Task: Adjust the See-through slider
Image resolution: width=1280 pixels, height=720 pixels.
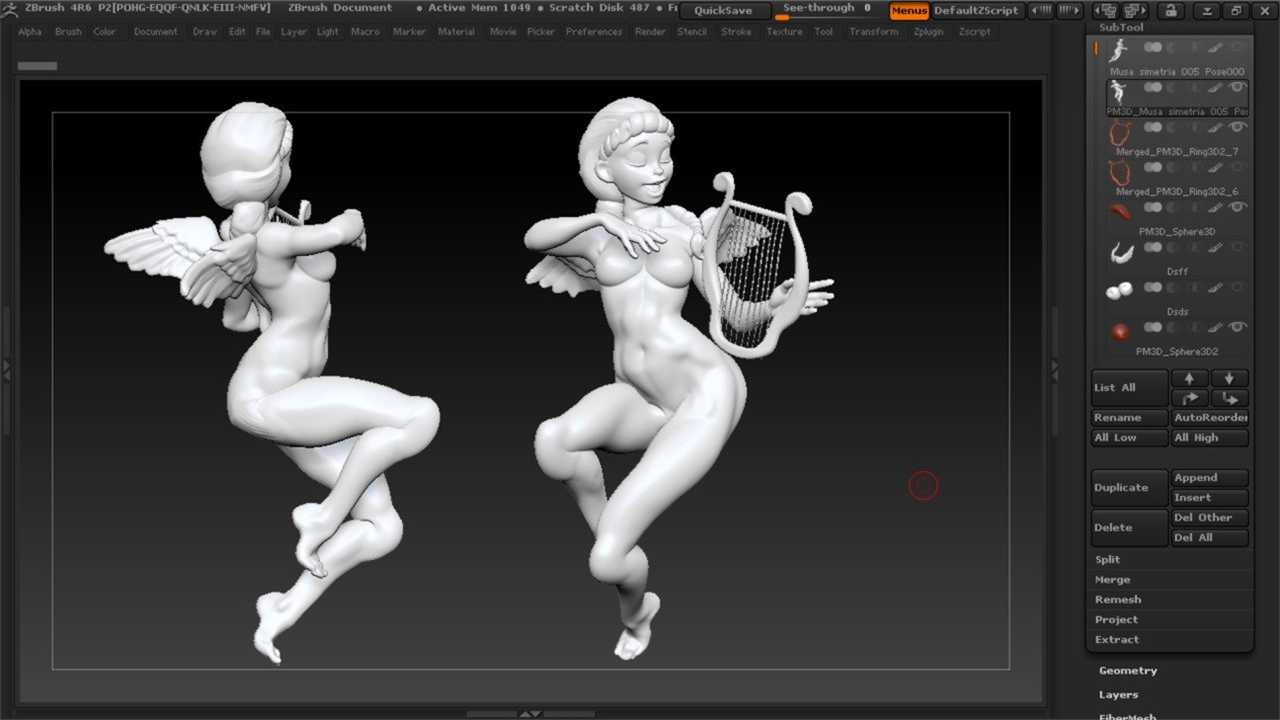Action: click(x=826, y=11)
